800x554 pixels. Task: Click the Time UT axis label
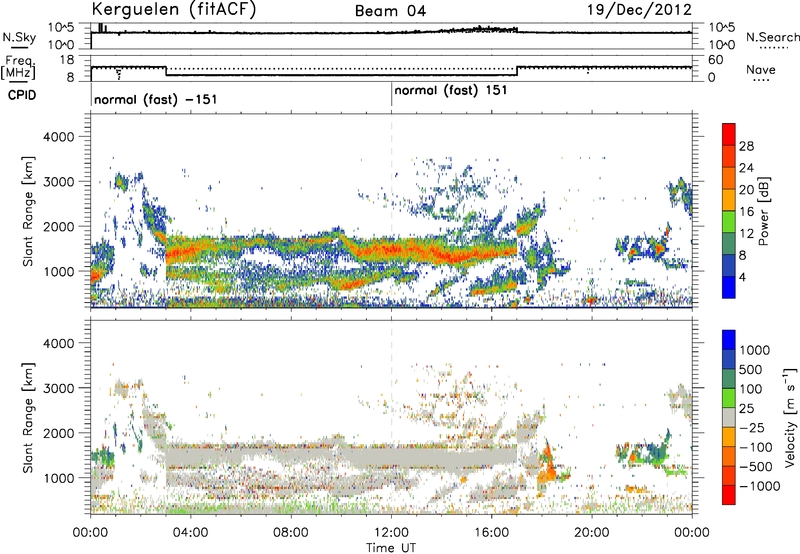click(x=391, y=548)
